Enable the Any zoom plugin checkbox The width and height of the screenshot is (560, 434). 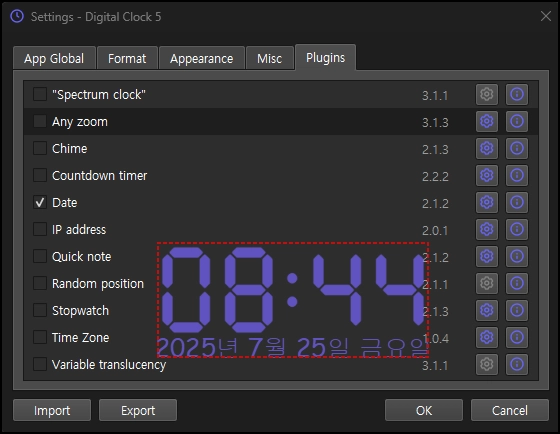(40, 121)
